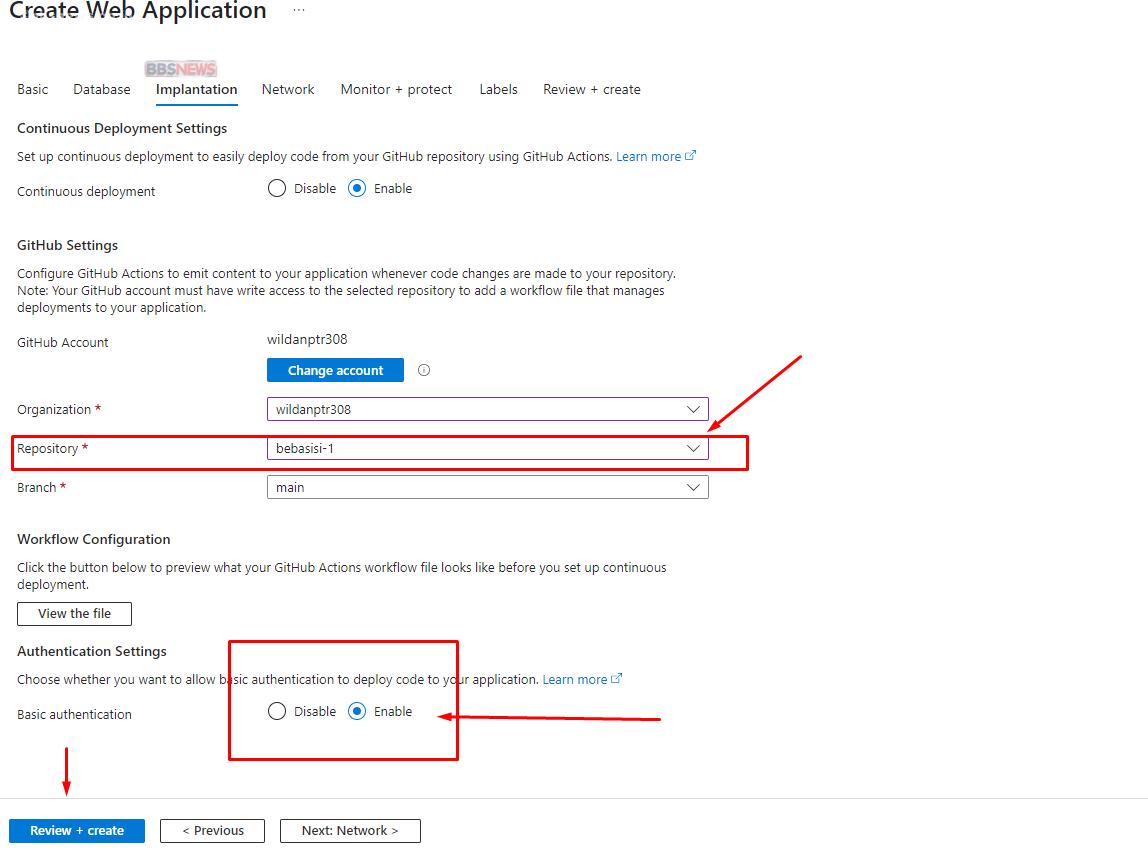Open the Monitor + protect tab
This screenshot has width=1148, height=851.
(x=396, y=89)
